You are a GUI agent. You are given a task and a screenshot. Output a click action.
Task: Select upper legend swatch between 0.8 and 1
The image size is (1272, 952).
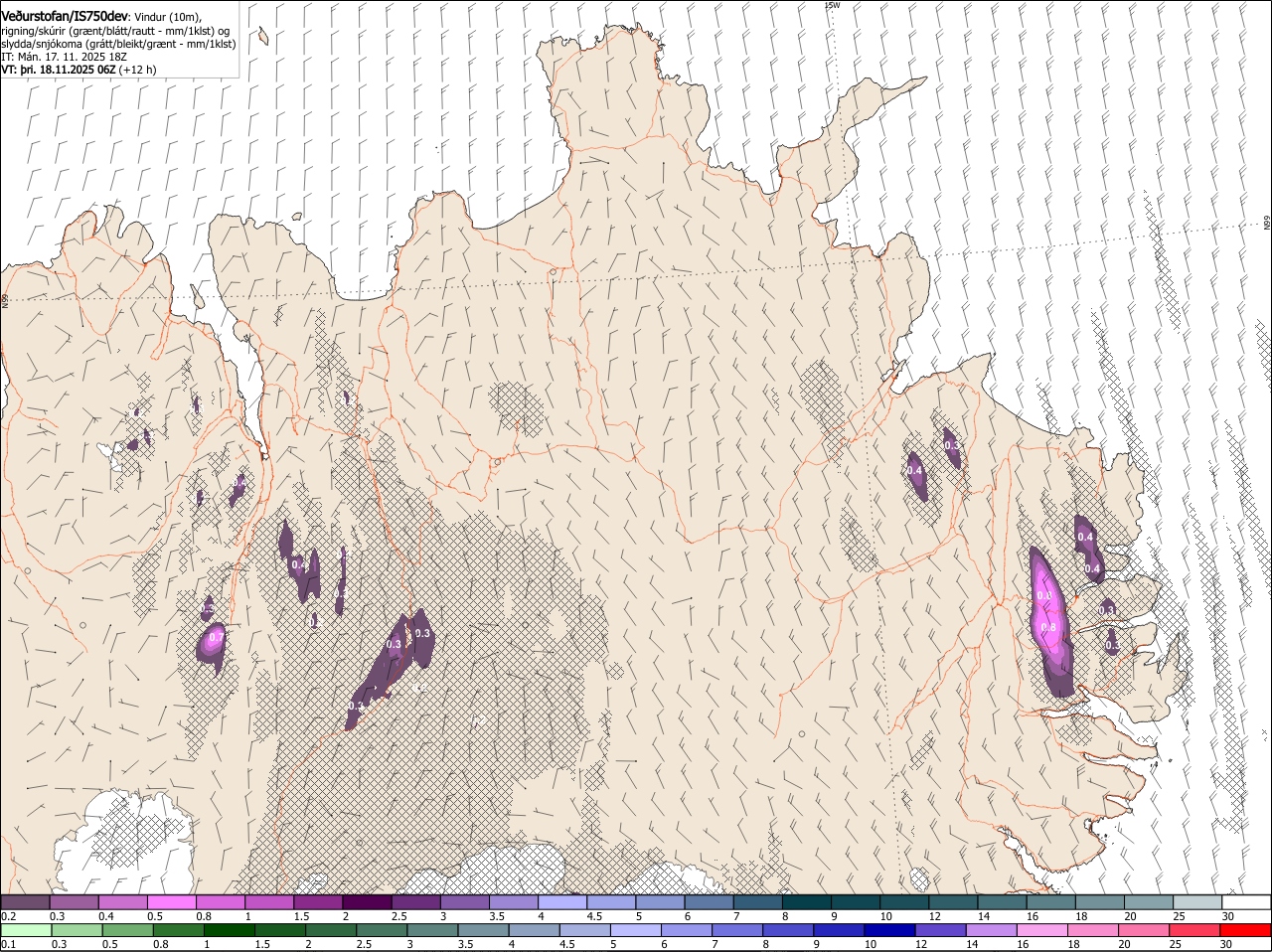[220, 901]
